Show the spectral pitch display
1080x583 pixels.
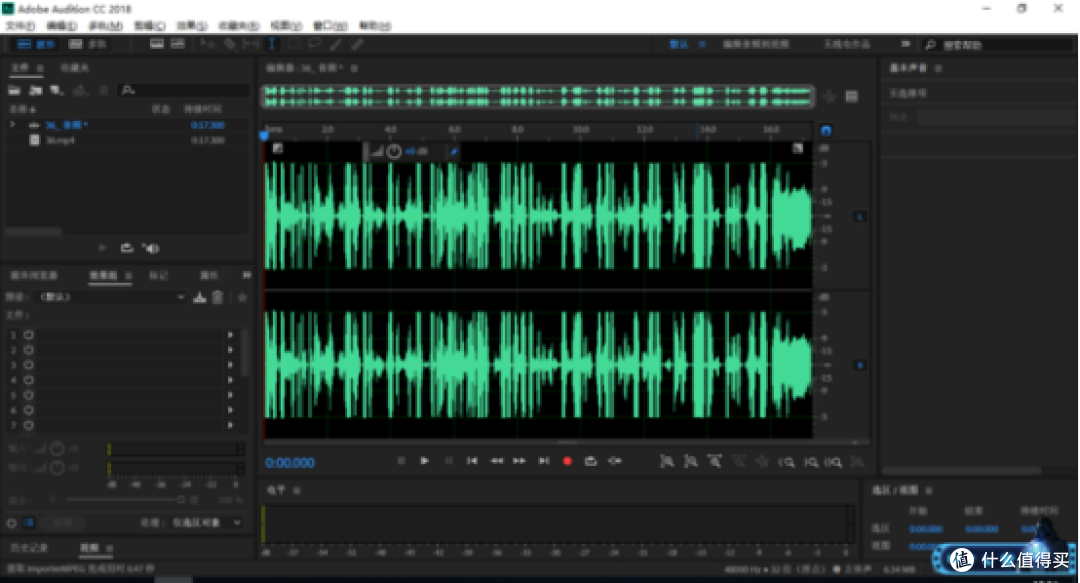pos(178,44)
